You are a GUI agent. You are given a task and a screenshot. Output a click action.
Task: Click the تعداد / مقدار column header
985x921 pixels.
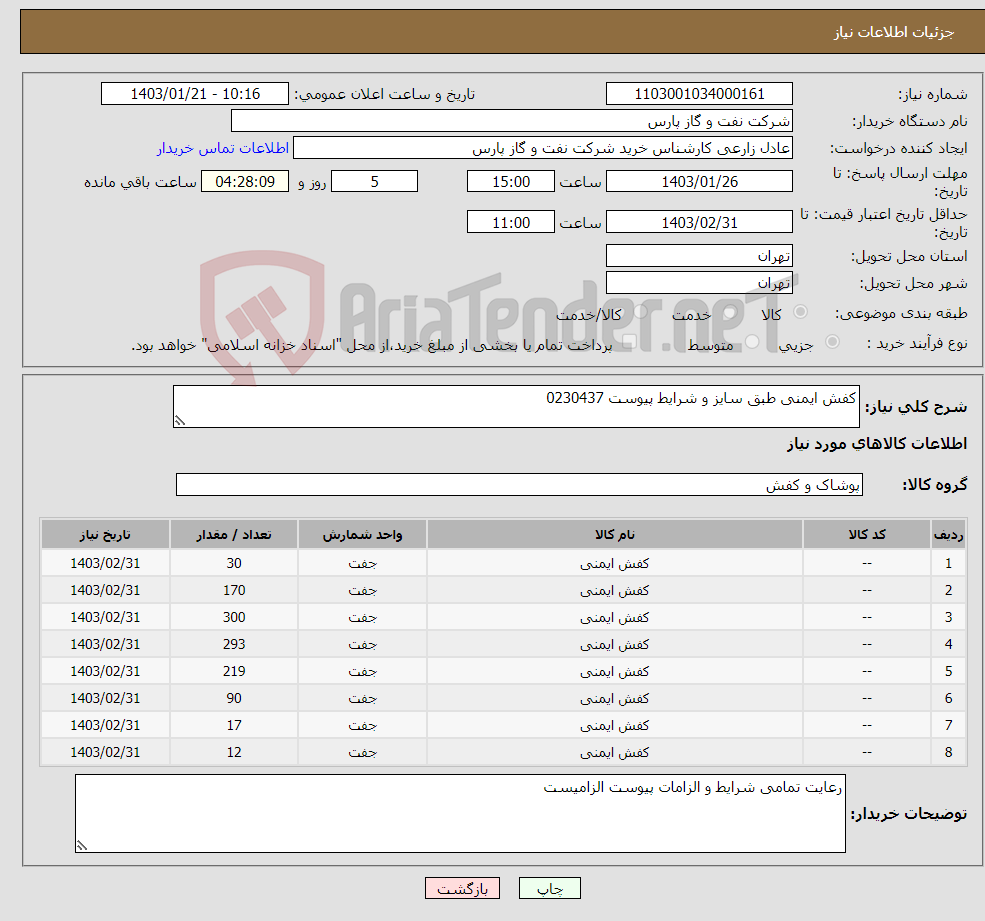coord(234,535)
